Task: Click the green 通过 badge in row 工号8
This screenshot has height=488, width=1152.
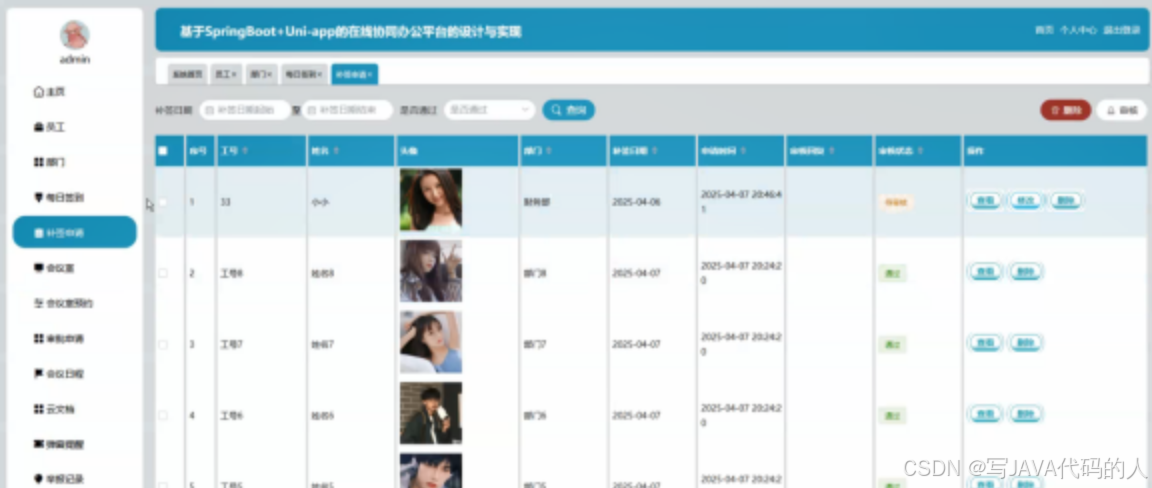Action: (893, 273)
